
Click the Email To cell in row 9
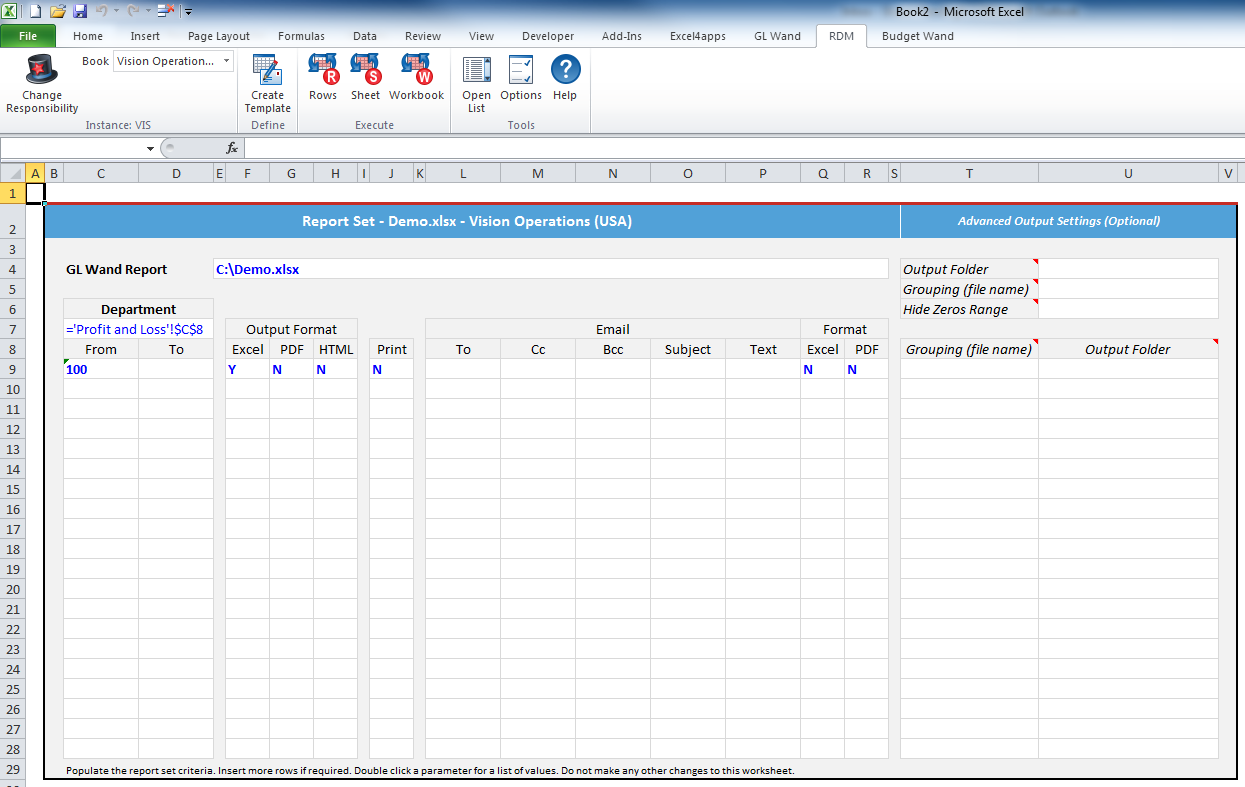tap(463, 369)
